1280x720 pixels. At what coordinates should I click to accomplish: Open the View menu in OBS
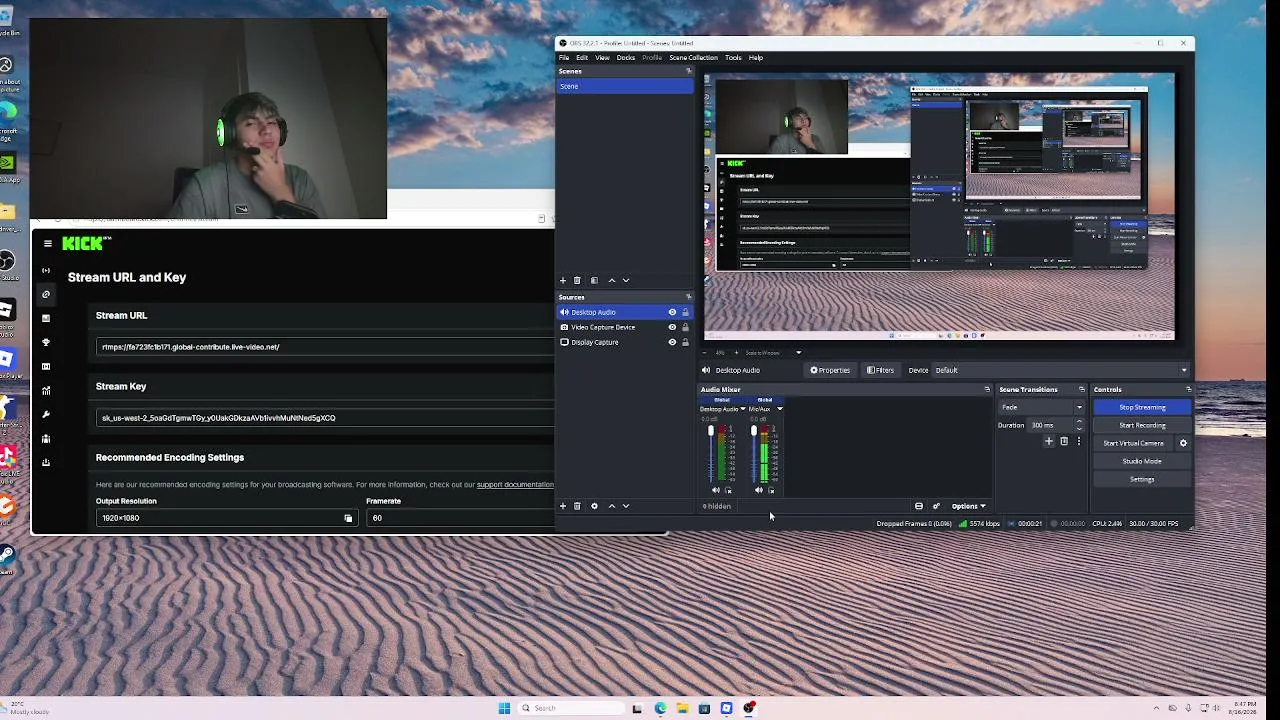coord(602,57)
